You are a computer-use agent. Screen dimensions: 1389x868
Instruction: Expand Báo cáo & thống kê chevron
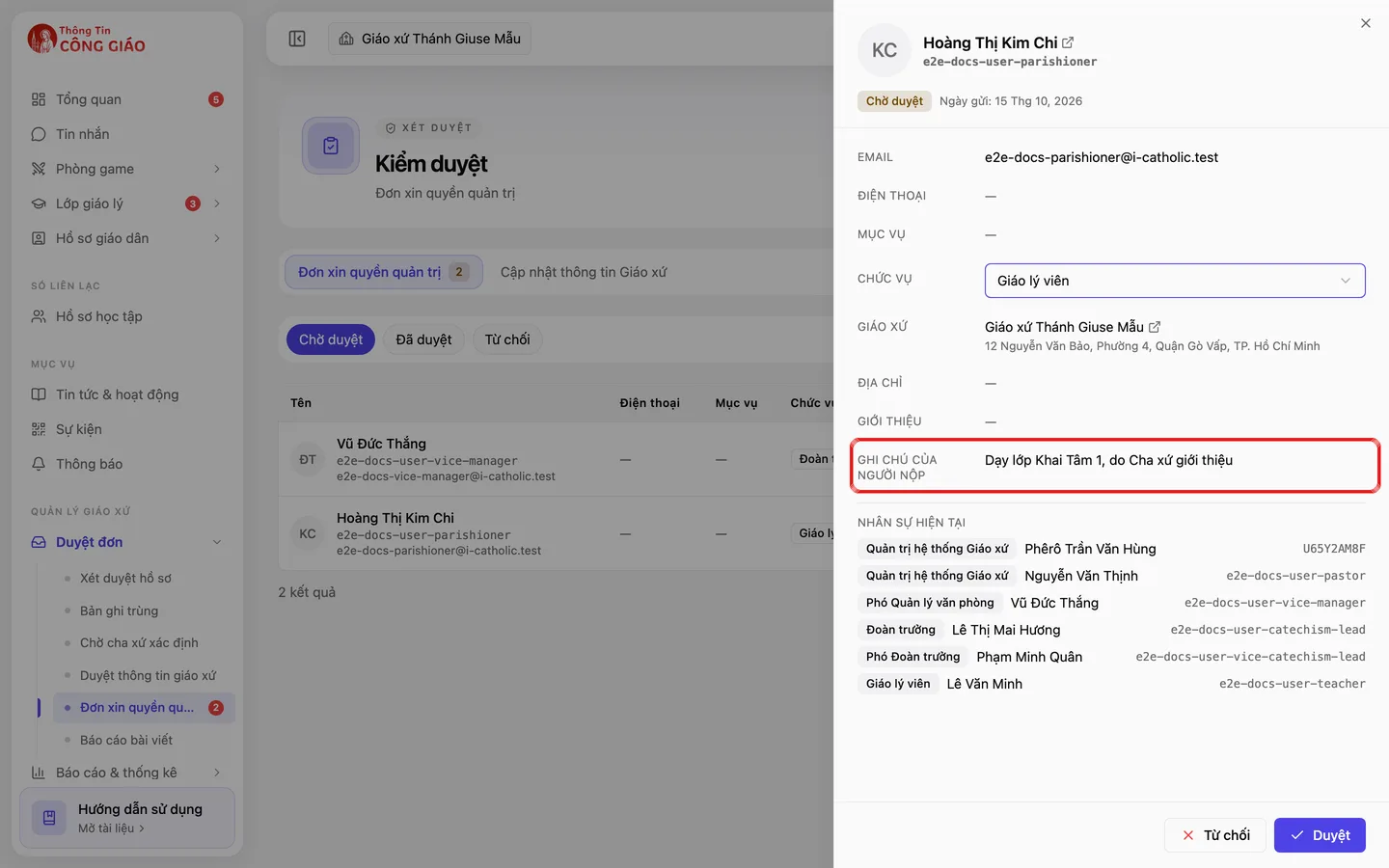click(217, 773)
